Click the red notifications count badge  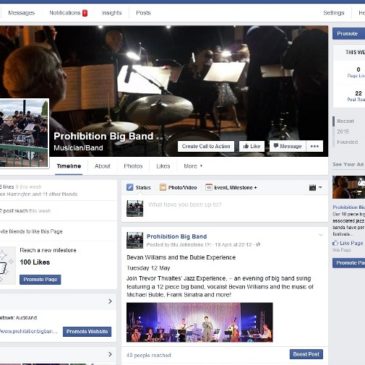coord(85,13)
